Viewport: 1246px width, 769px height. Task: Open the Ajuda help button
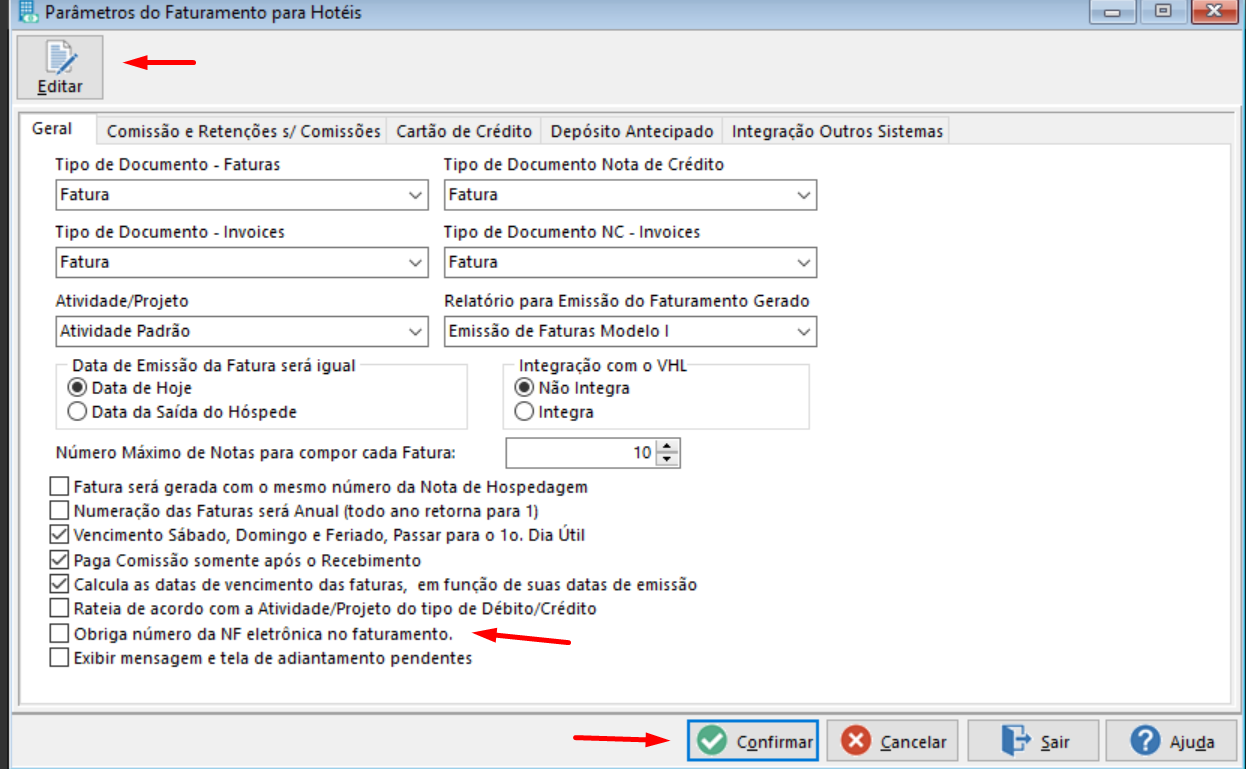point(1172,741)
